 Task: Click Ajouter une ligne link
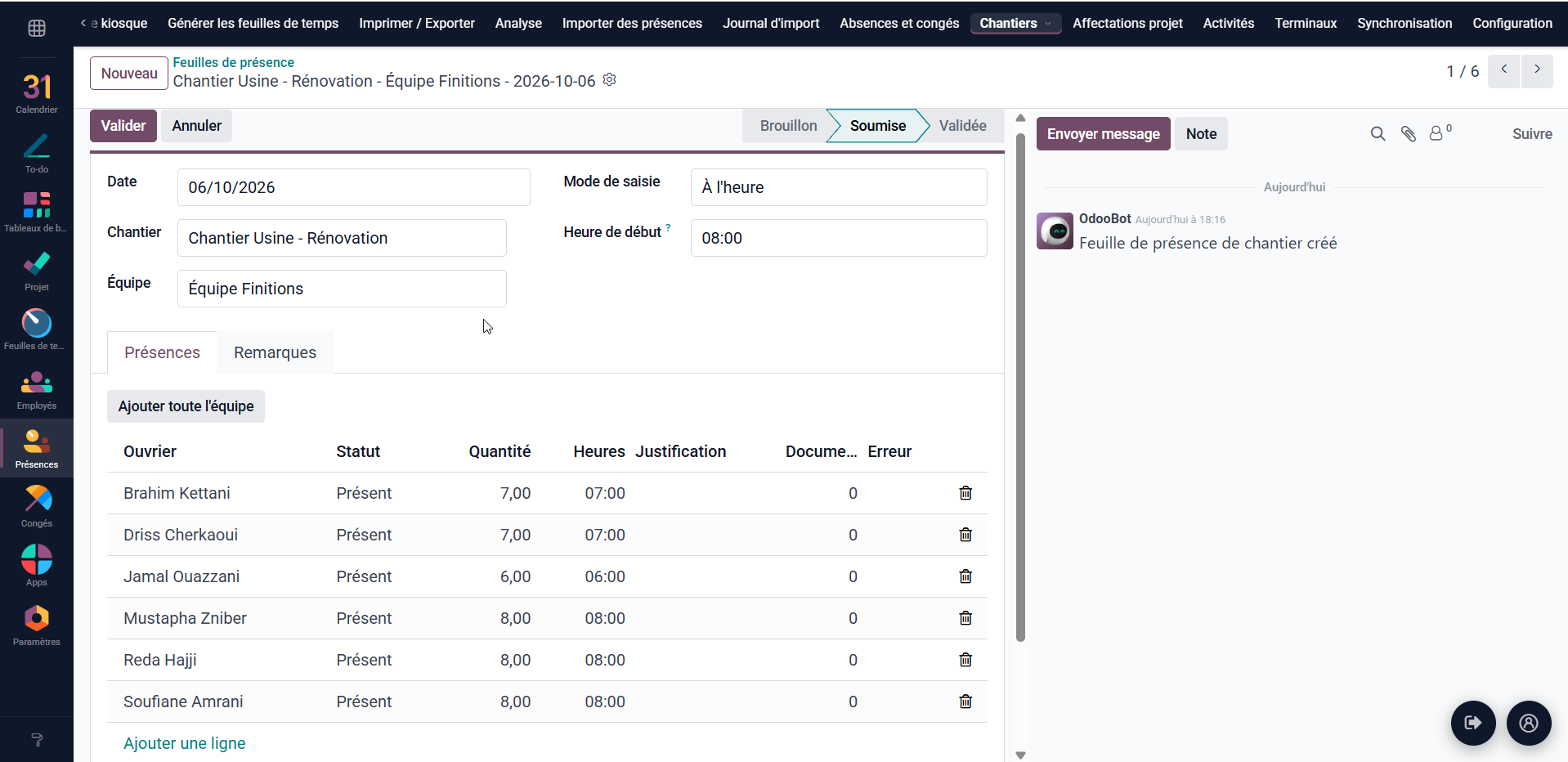coord(185,743)
